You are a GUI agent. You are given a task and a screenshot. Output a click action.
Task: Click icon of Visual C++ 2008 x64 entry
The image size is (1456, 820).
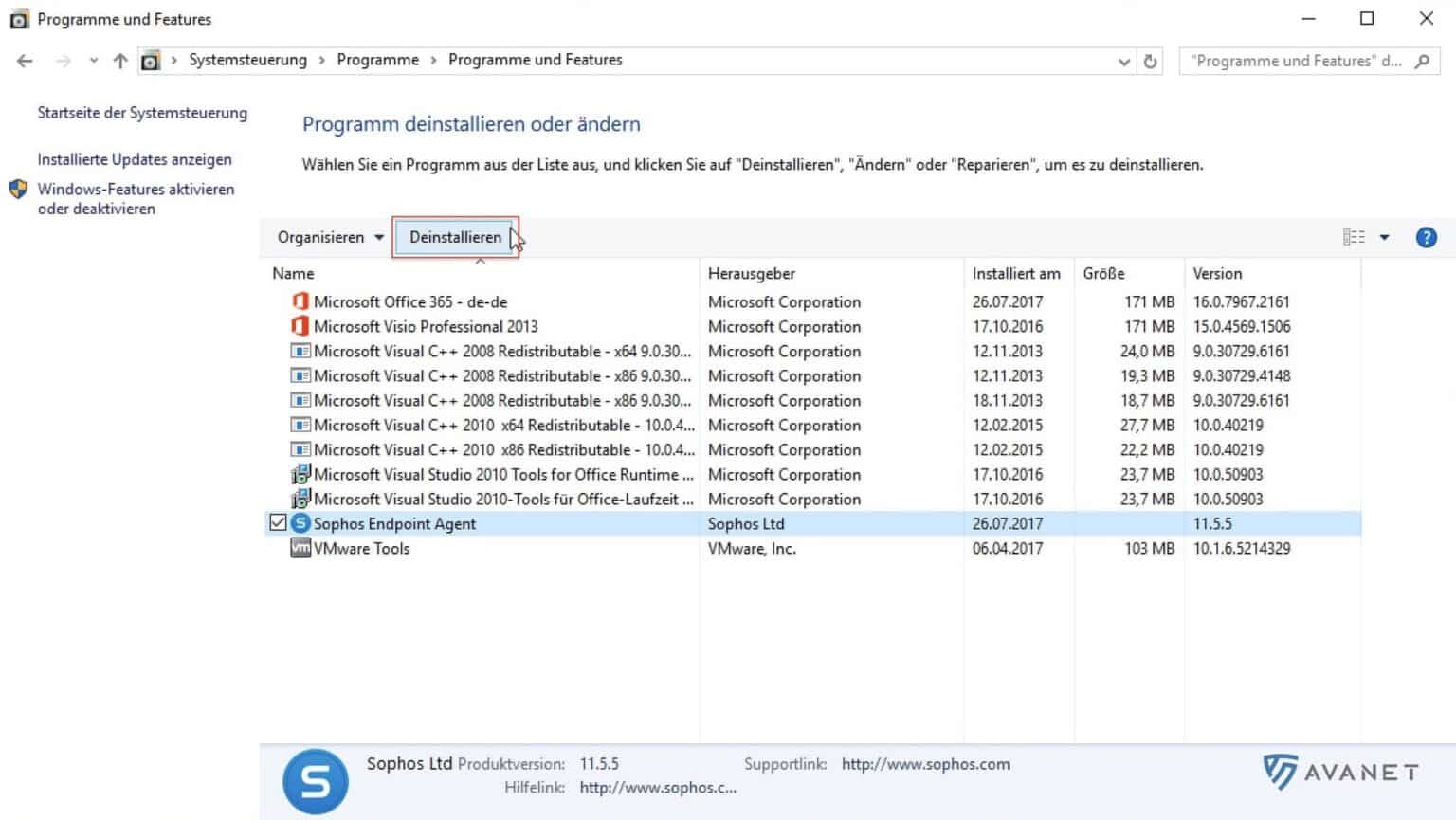(300, 351)
